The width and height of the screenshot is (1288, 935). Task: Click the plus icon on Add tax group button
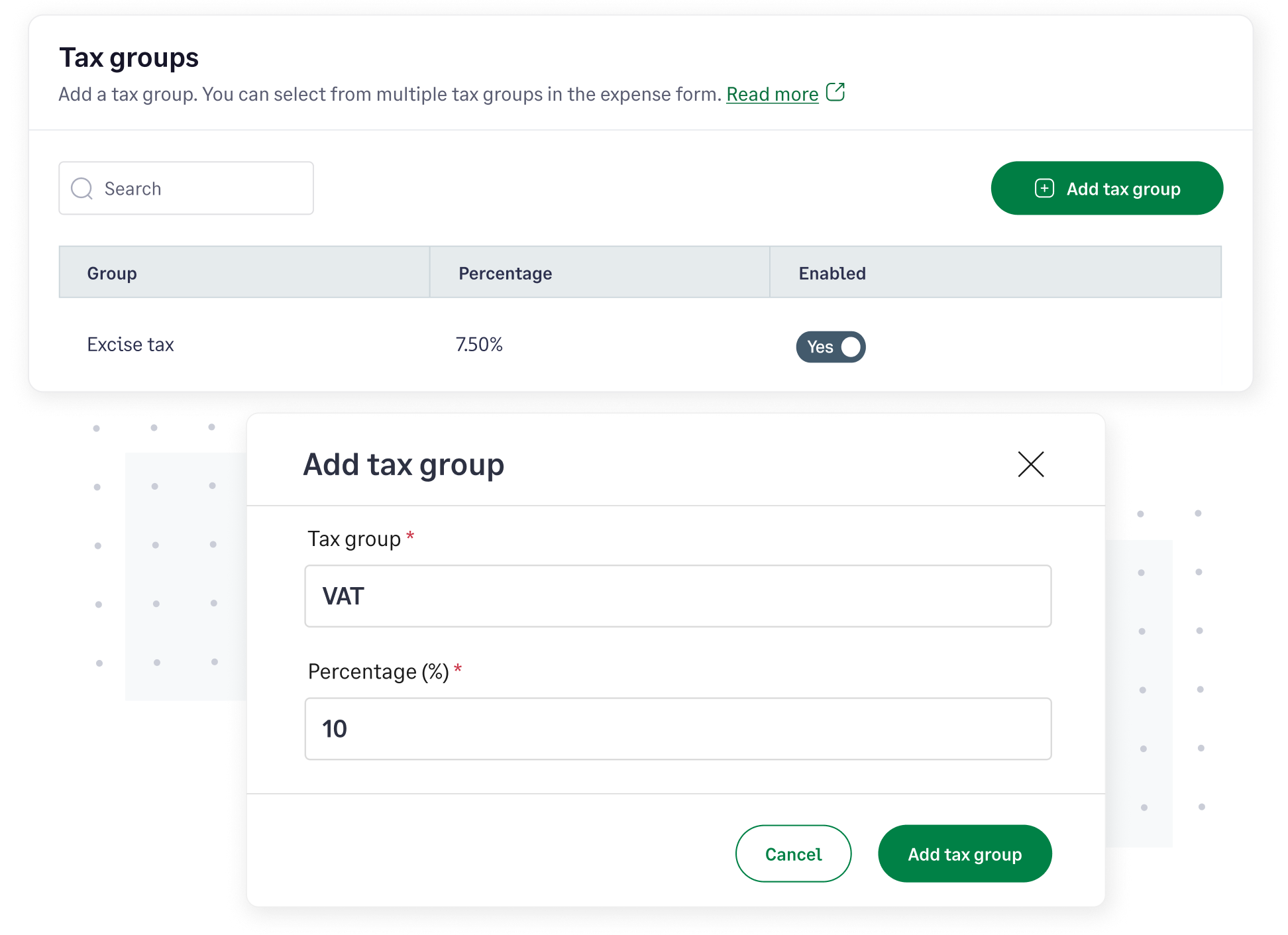1044,188
